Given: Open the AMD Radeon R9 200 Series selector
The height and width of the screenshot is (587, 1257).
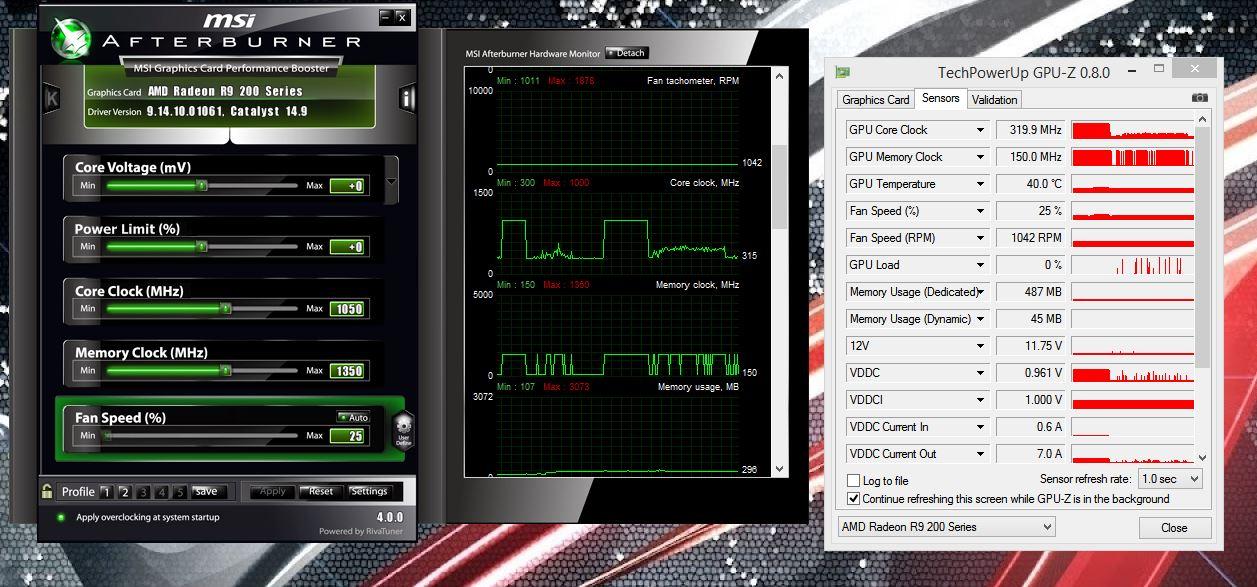Looking at the screenshot, I should point(946,527).
